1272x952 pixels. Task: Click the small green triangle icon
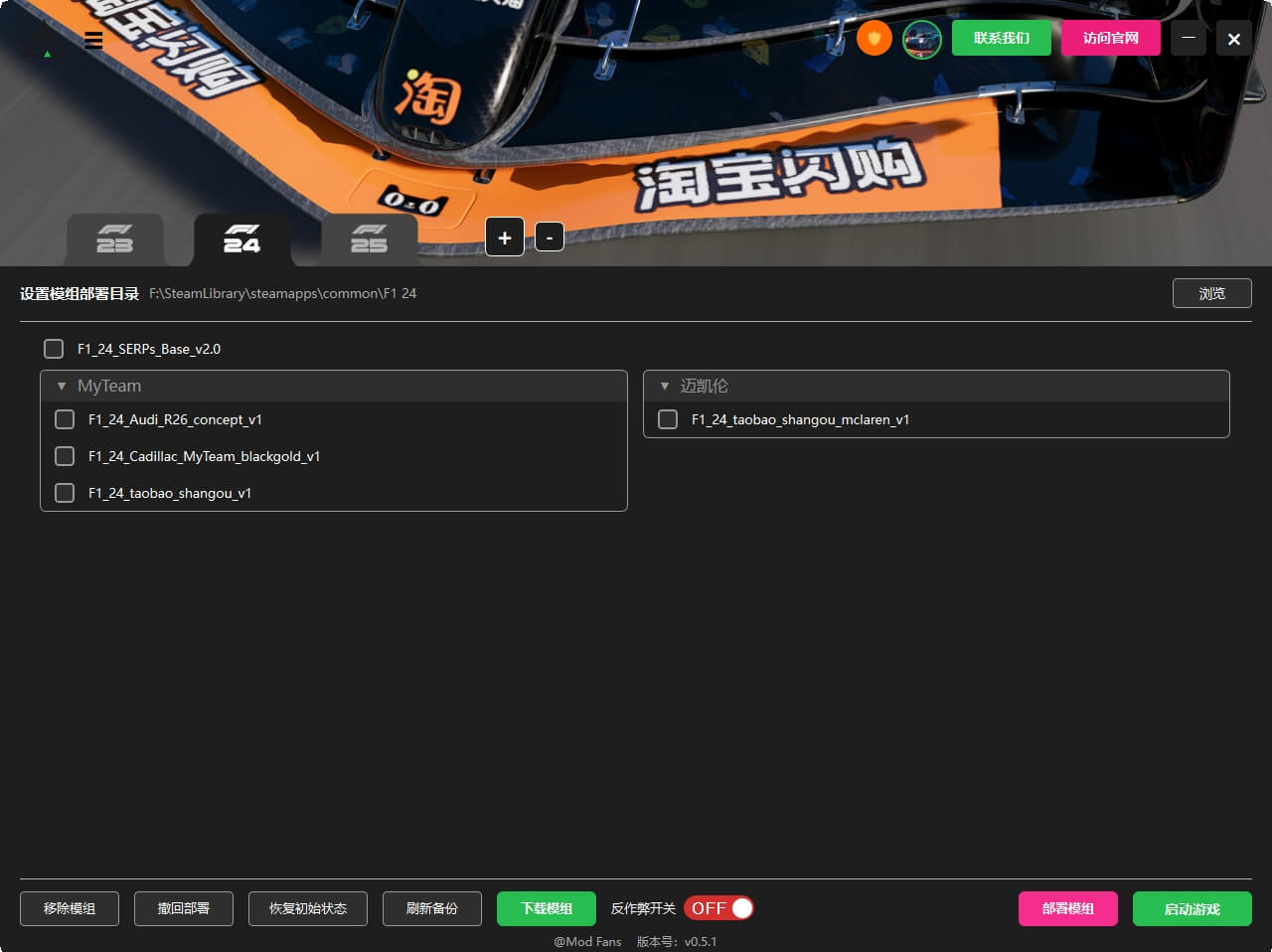(47, 54)
